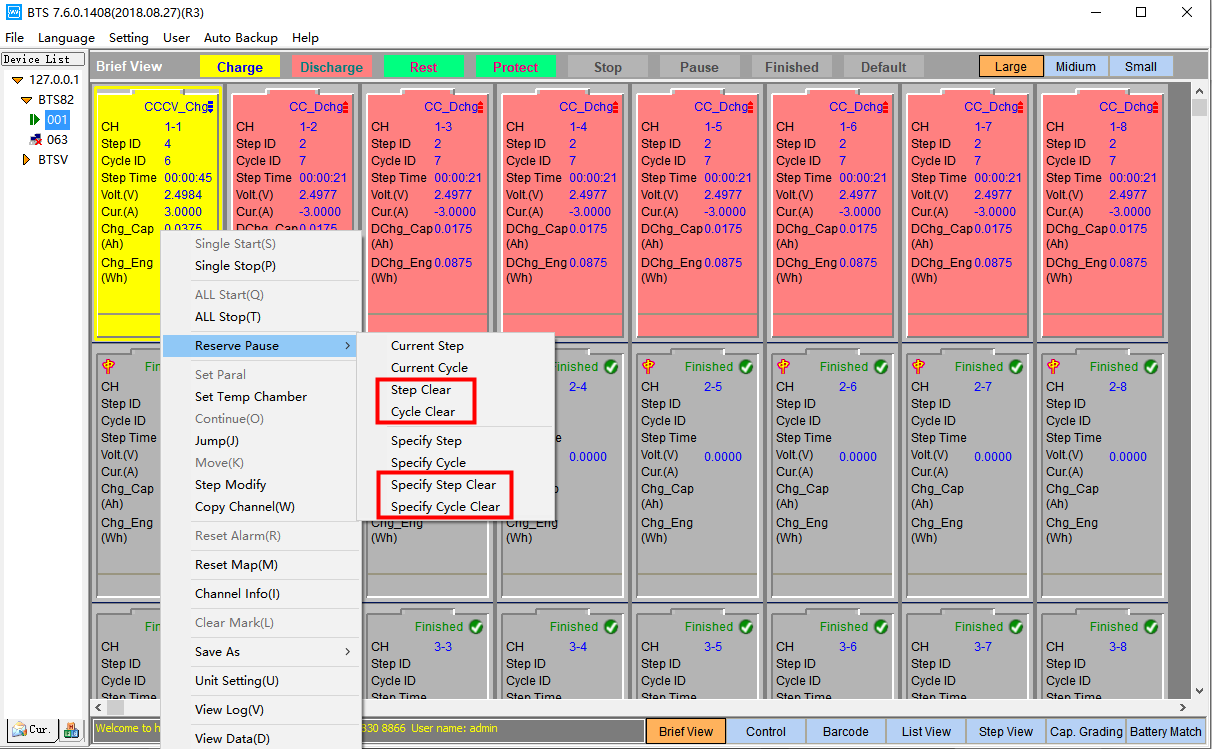1212x749 pixels.
Task: Open the Reserve Pause submenu arrow
Action: point(348,346)
